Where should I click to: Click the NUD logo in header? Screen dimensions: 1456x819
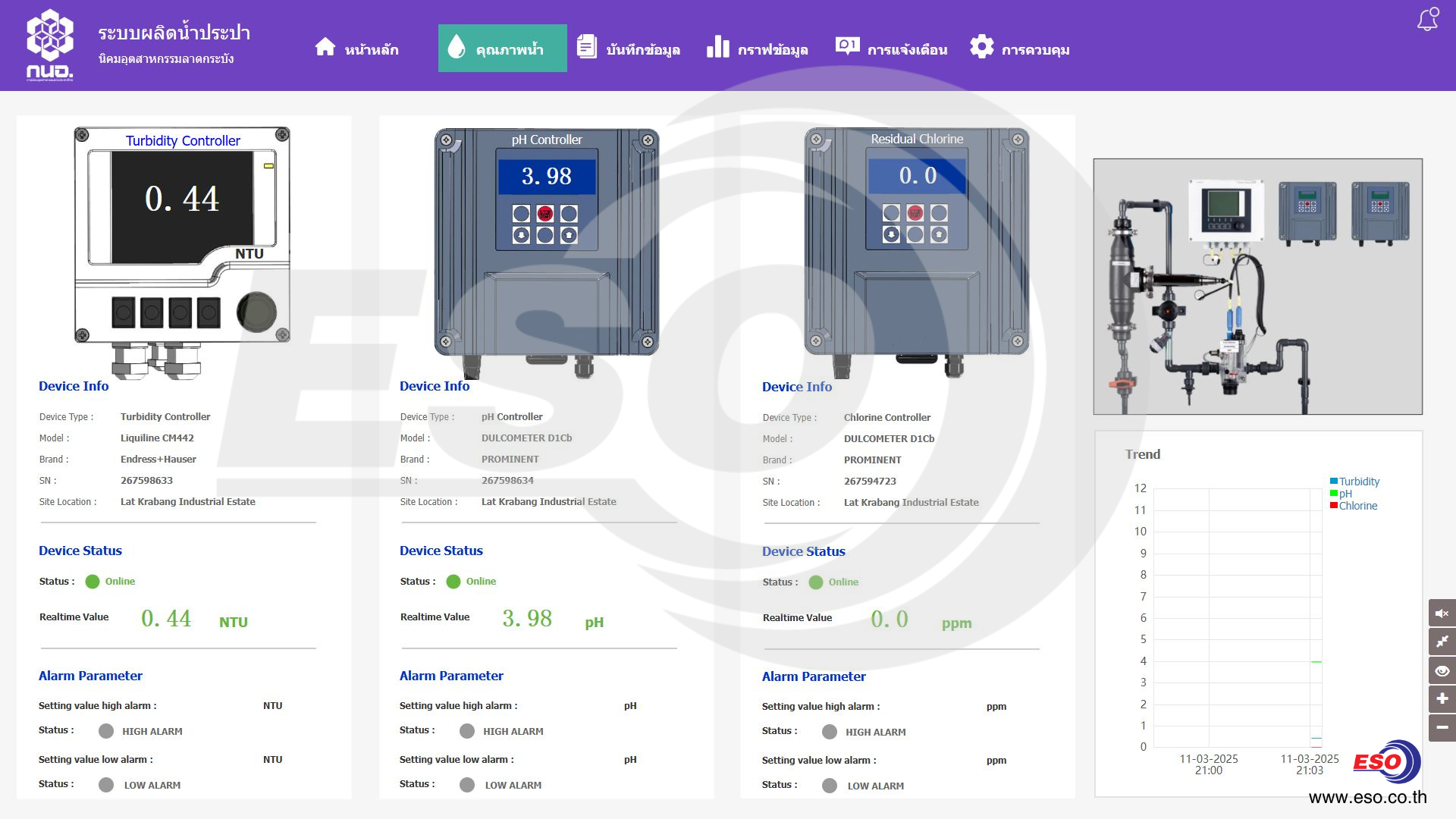[x=50, y=45]
